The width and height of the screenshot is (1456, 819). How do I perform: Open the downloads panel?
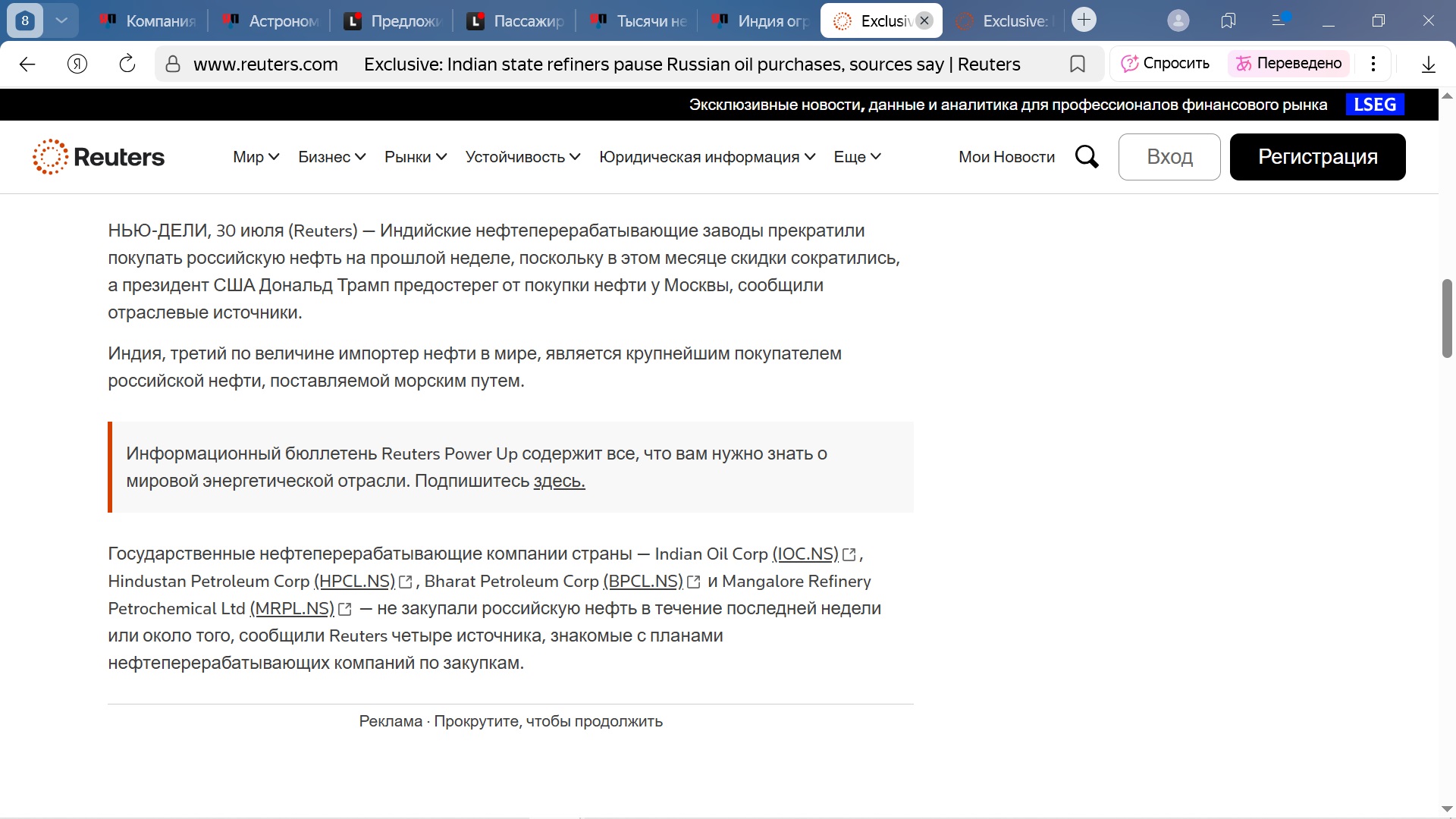pyautogui.click(x=1429, y=64)
